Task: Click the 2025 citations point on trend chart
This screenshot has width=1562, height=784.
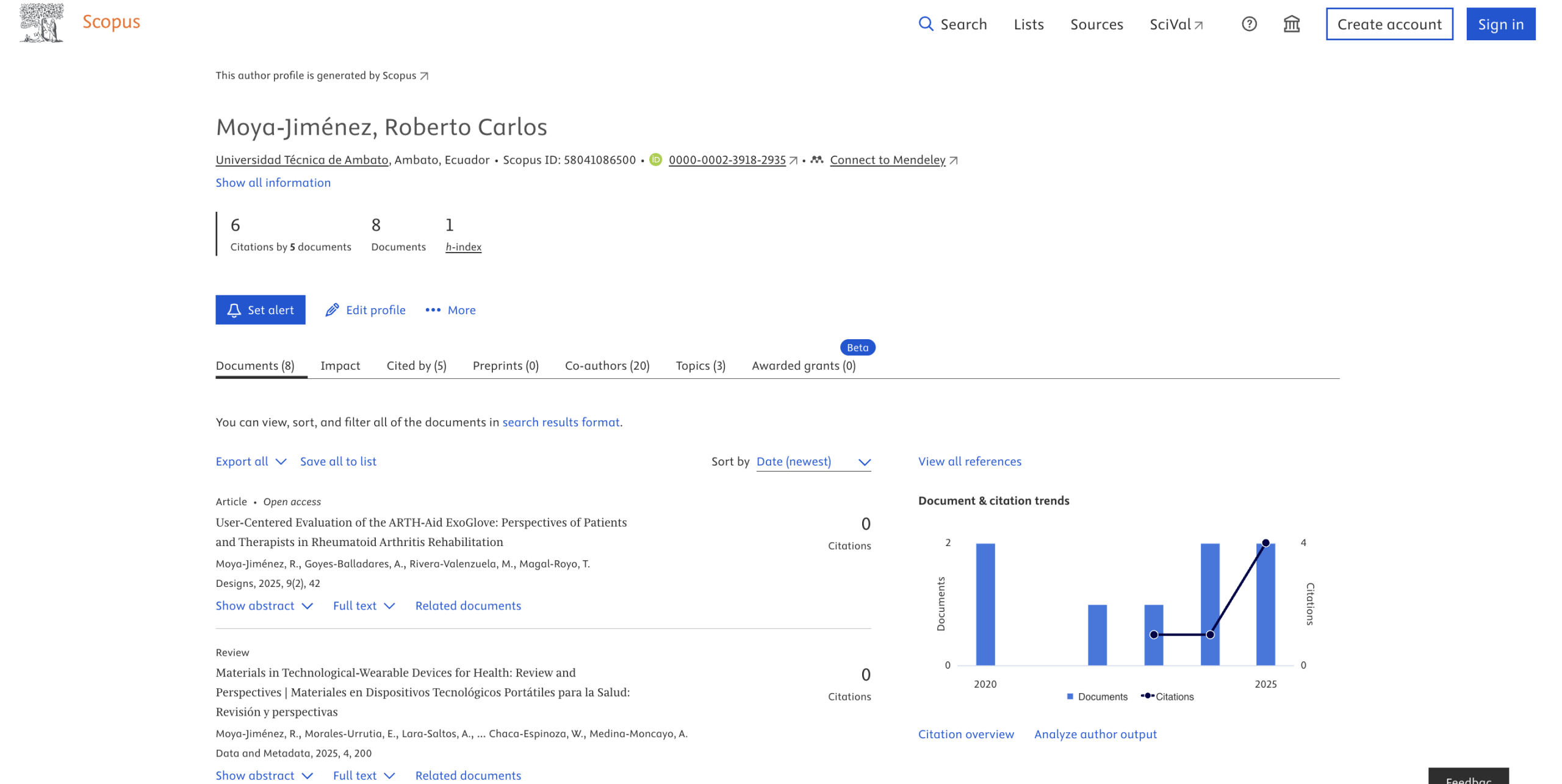Action: point(1265,543)
